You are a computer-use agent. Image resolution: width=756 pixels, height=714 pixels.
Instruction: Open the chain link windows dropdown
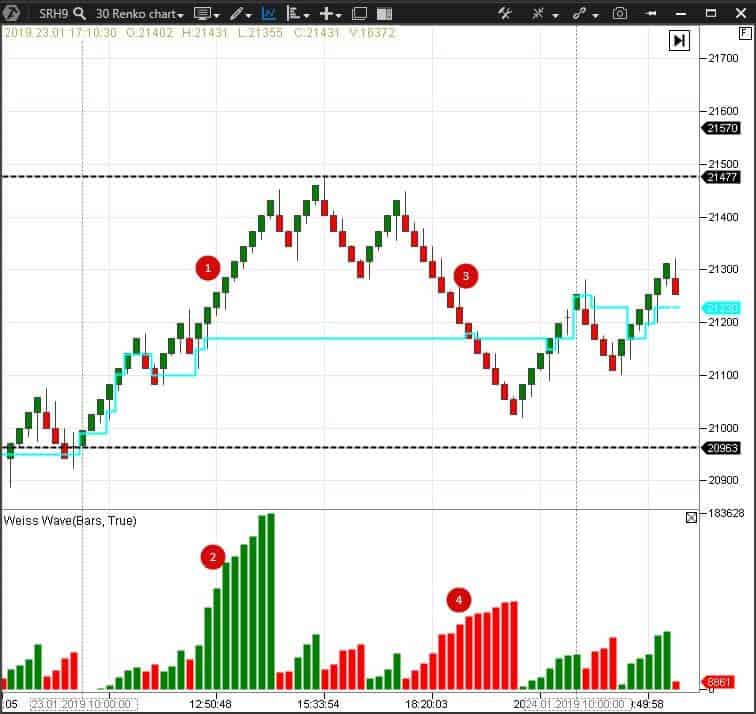point(585,14)
